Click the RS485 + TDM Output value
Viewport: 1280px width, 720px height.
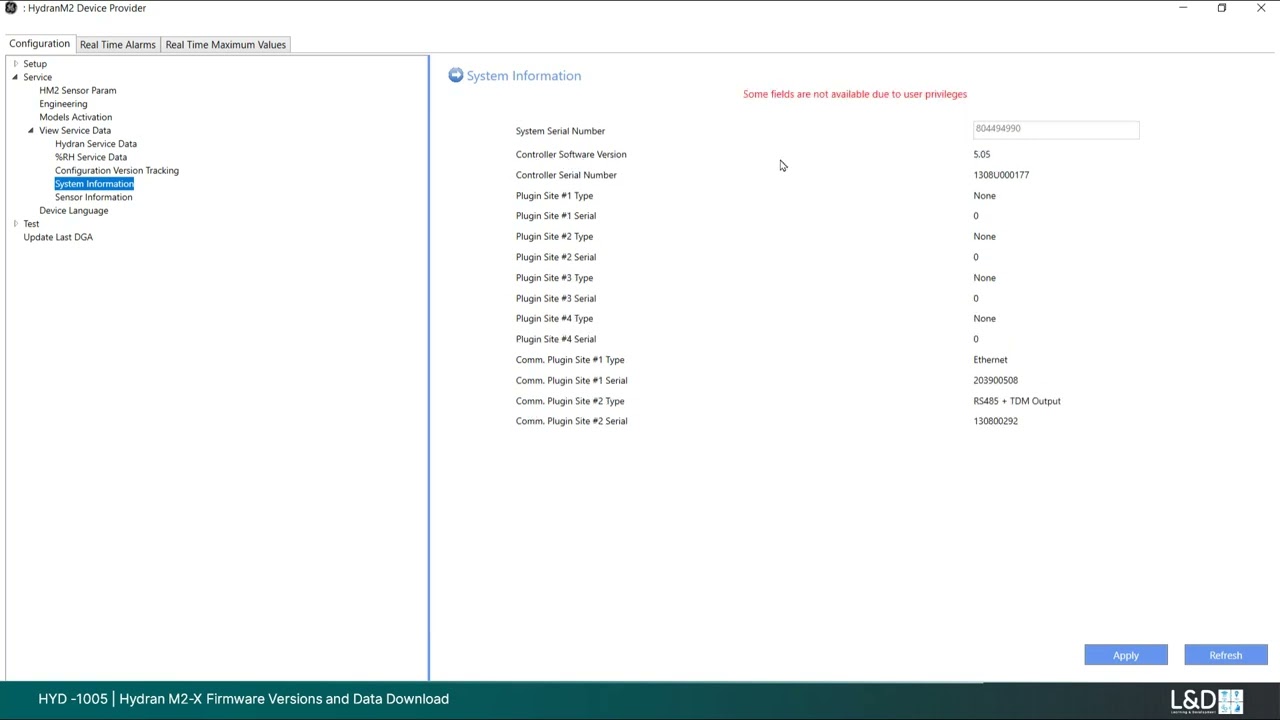coord(1017,401)
